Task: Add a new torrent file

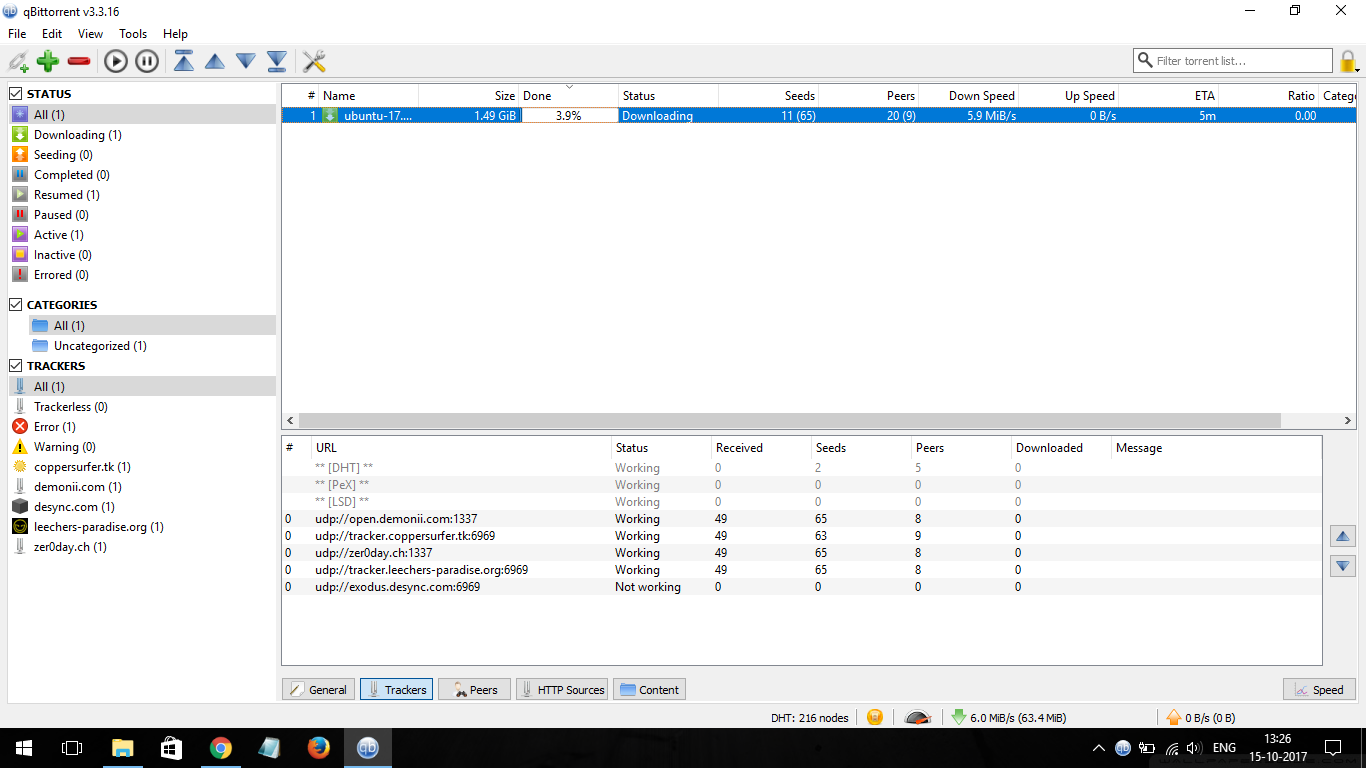Action: coord(47,60)
